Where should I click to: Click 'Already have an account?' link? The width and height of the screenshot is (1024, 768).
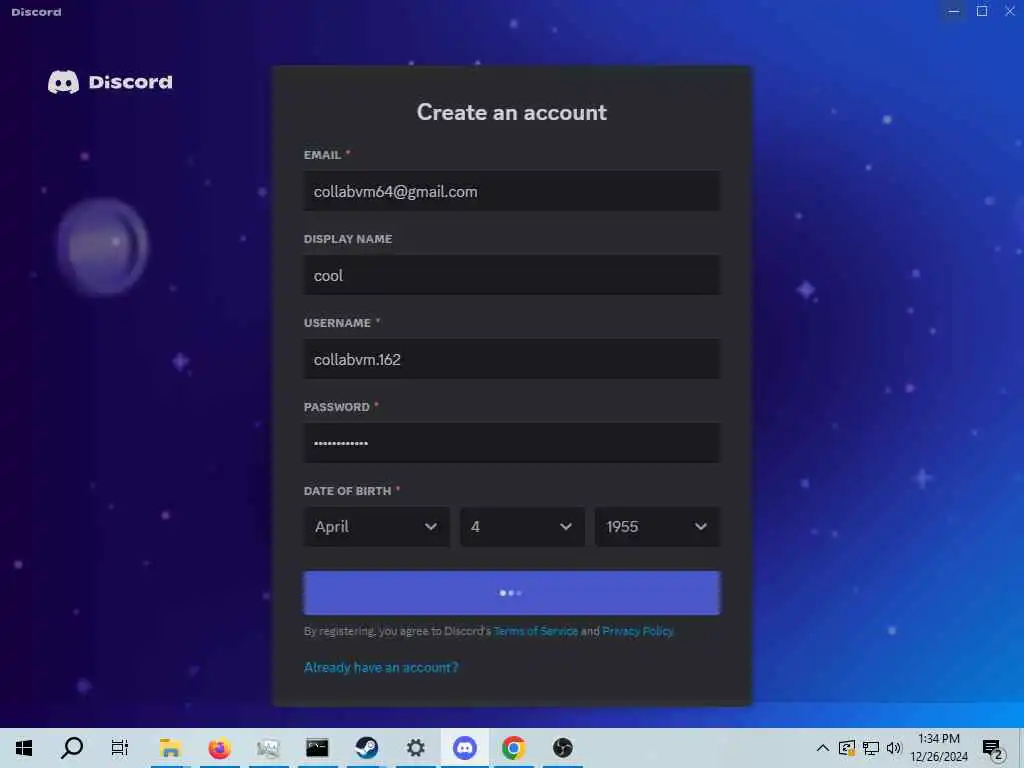381,667
